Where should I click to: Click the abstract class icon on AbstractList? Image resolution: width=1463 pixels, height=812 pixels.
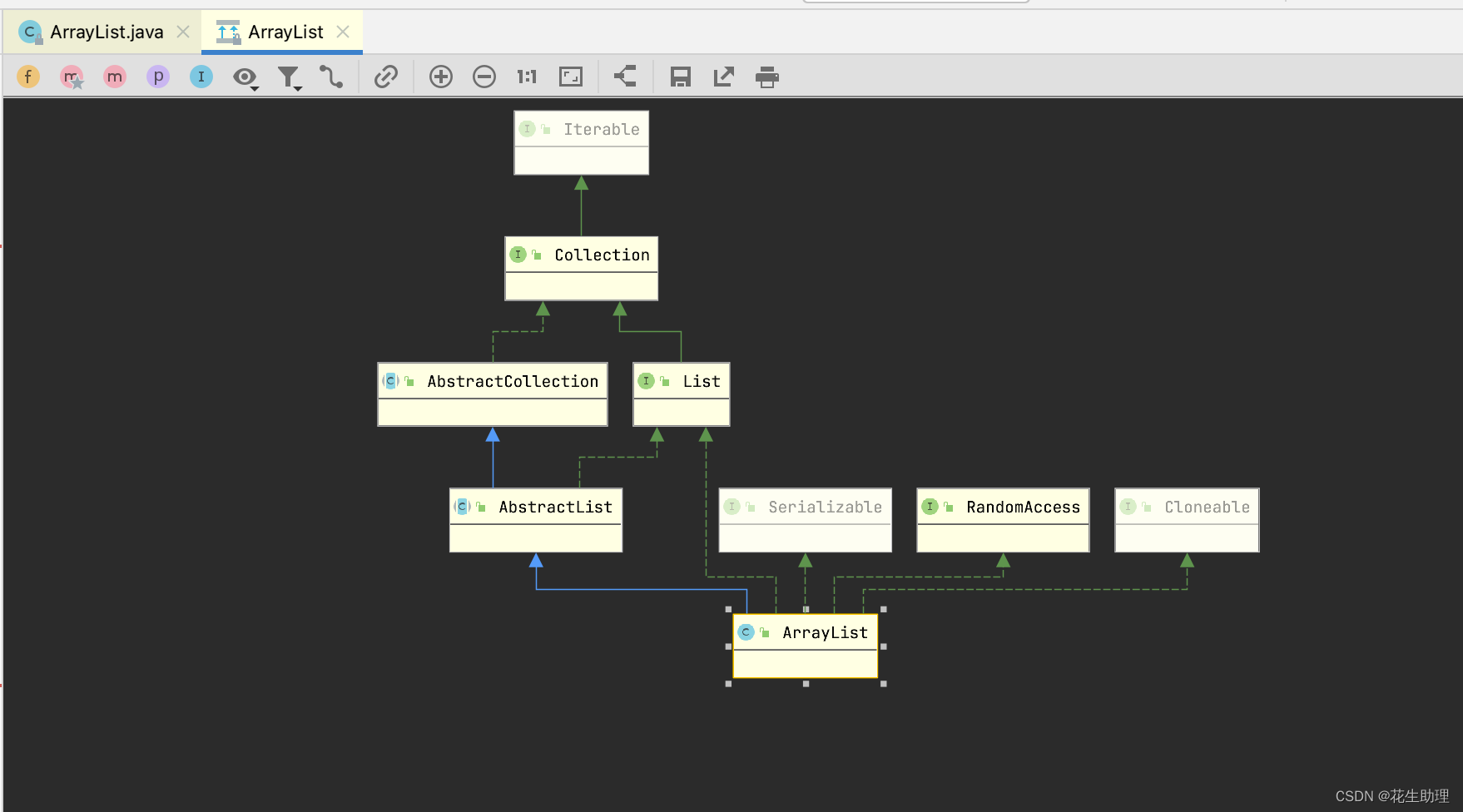pyautogui.click(x=462, y=507)
